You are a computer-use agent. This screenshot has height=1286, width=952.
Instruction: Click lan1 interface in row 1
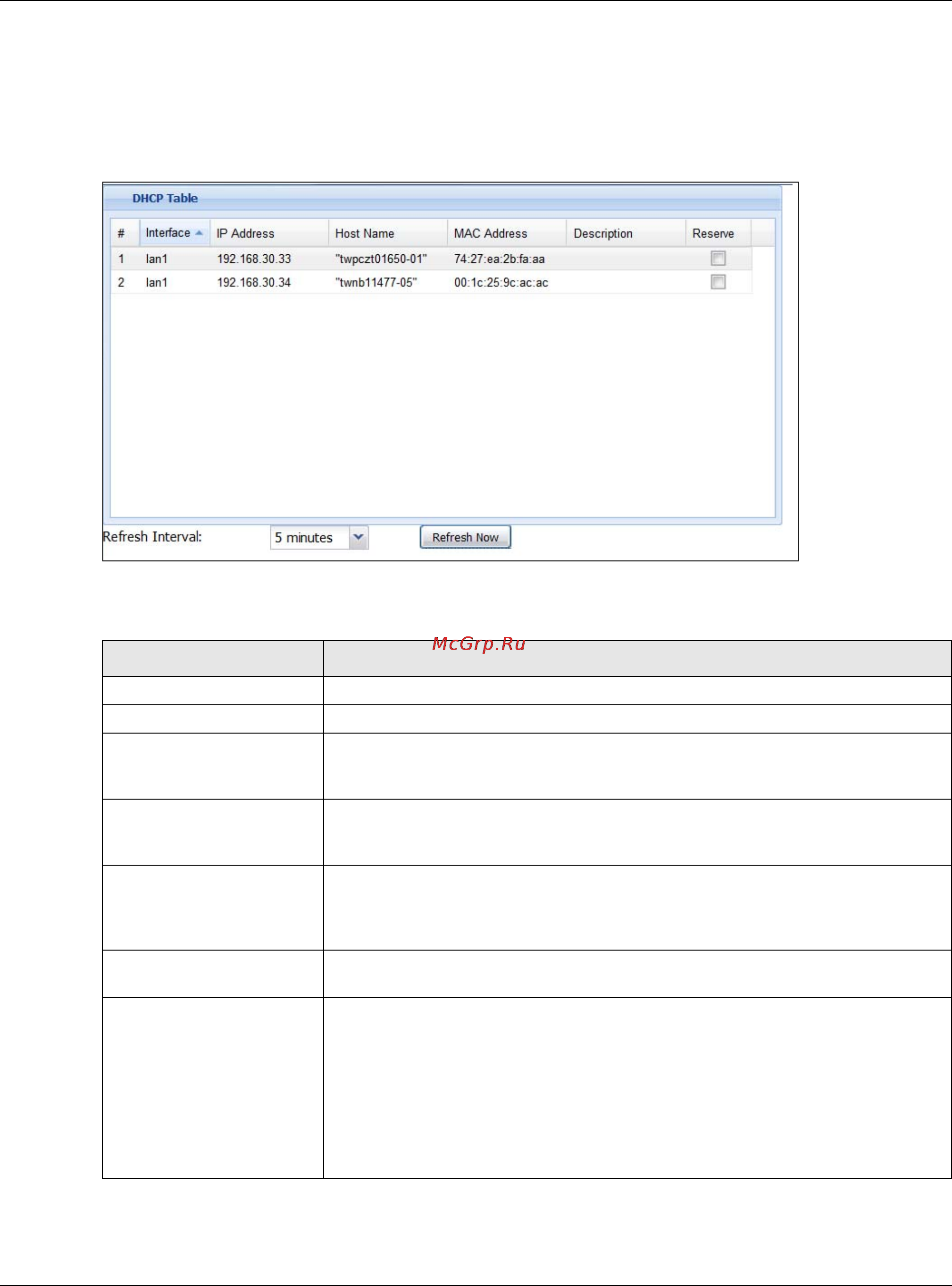click(x=156, y=259)
